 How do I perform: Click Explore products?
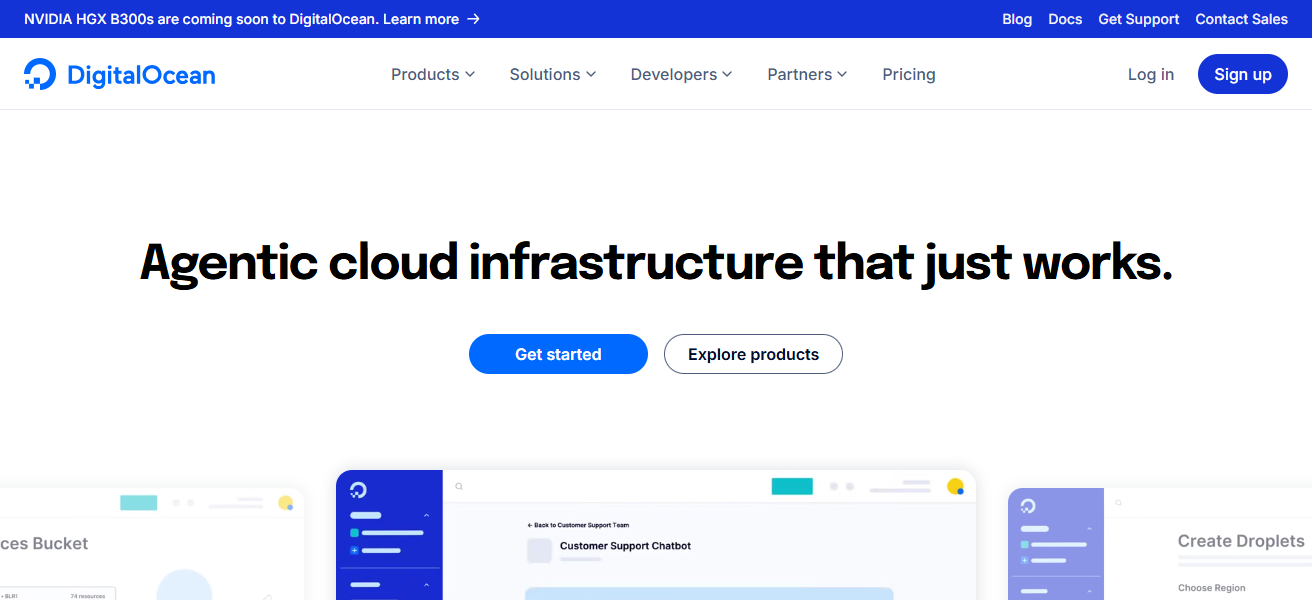point(753,354)
